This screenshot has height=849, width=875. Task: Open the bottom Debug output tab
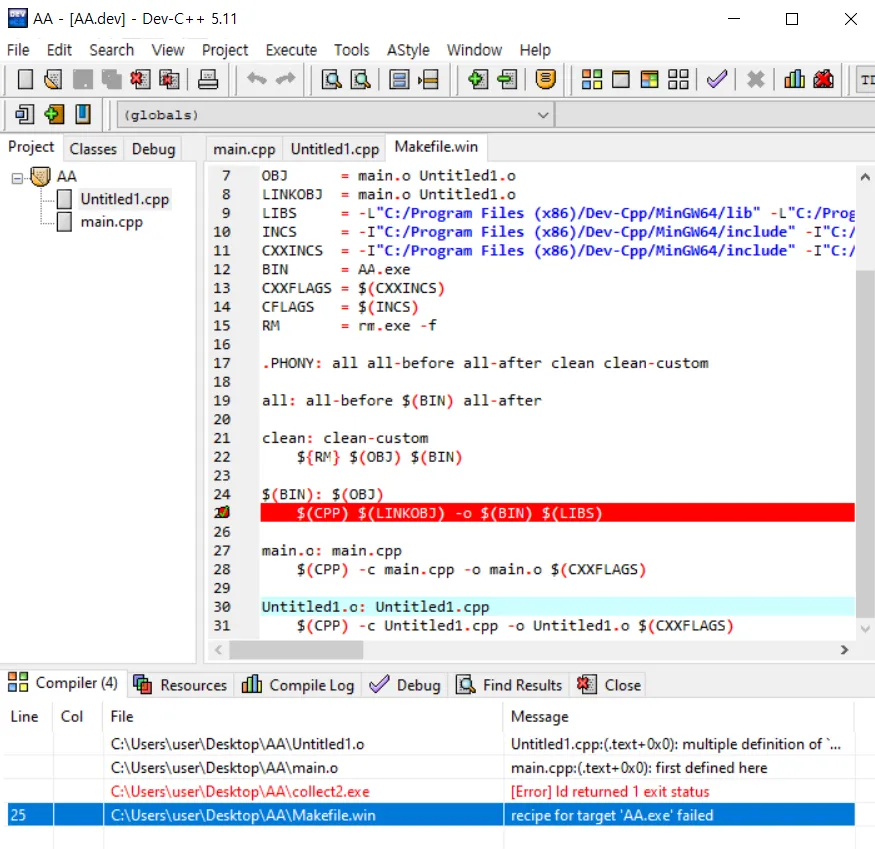pyautogui.click(x=405, y=684)
